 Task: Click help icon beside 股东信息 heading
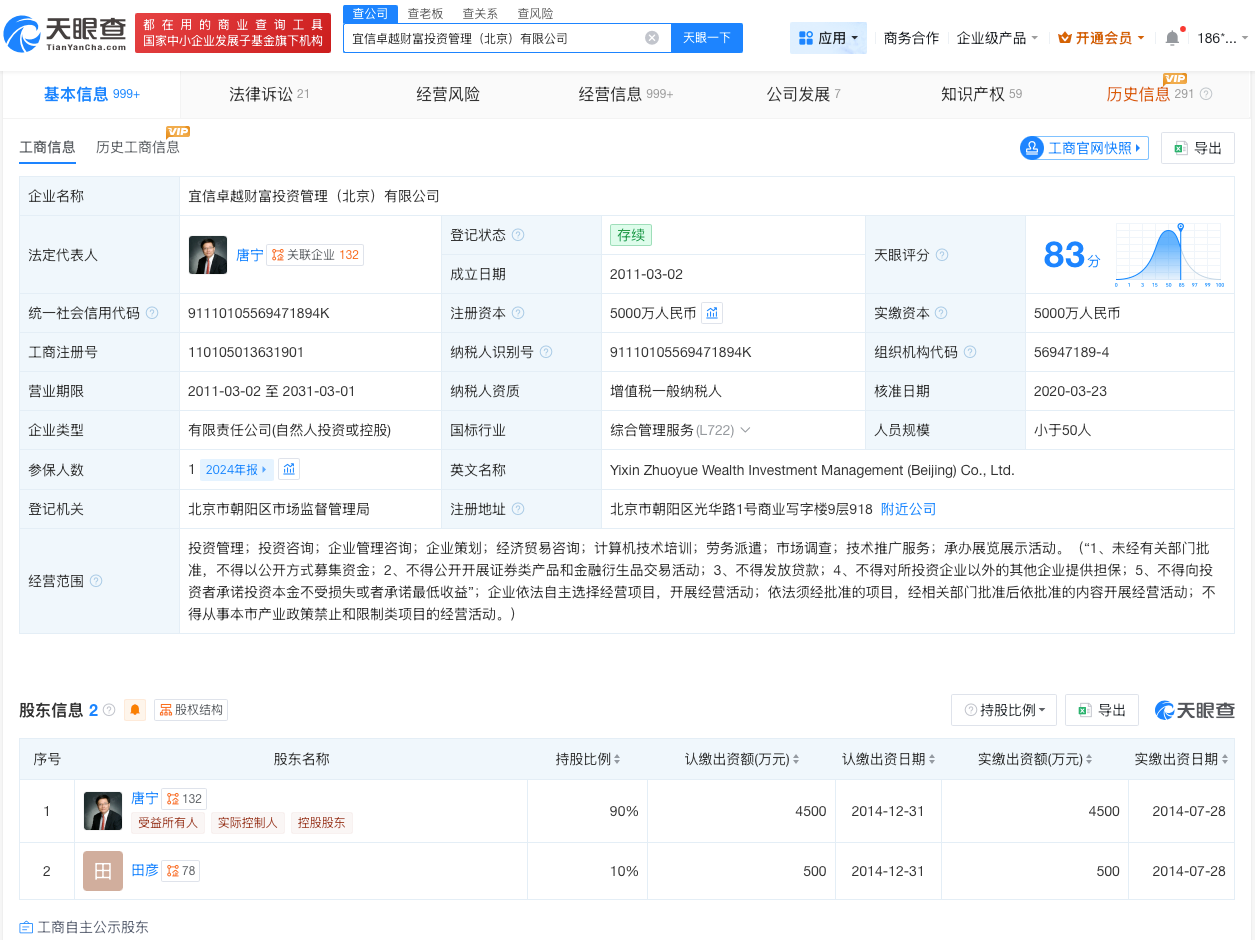(x=110, y=710)
